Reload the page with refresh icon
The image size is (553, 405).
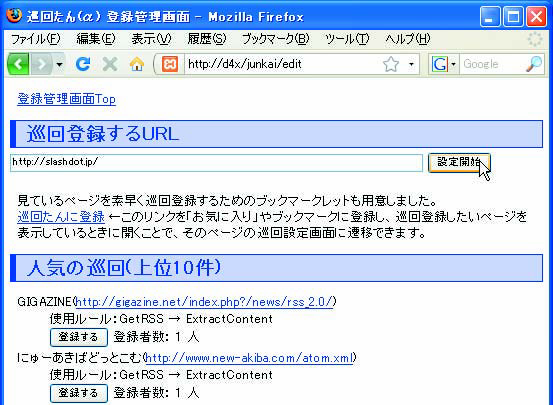click(83, 64)
